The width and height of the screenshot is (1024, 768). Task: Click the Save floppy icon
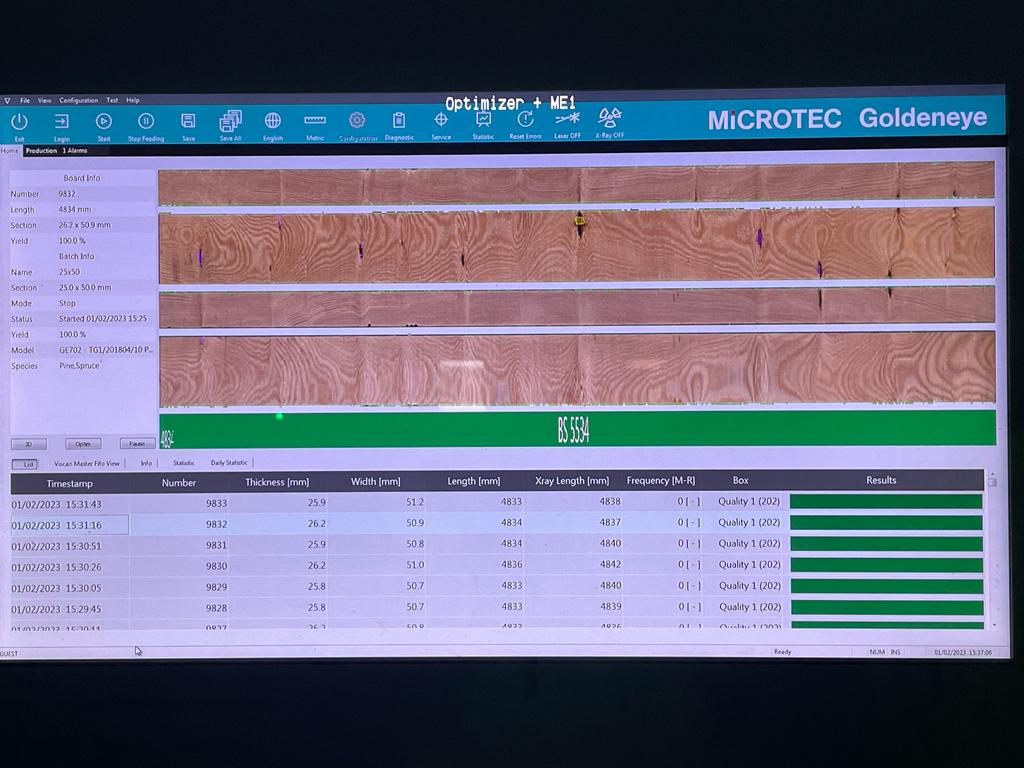point(188,121)
